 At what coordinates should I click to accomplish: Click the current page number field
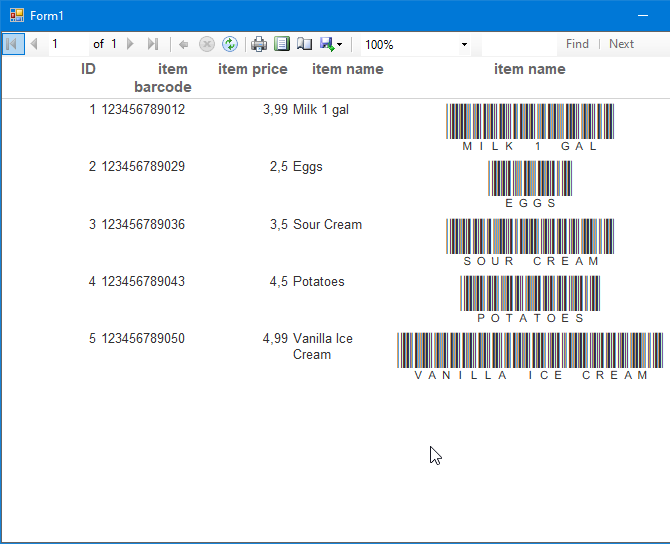68,44
